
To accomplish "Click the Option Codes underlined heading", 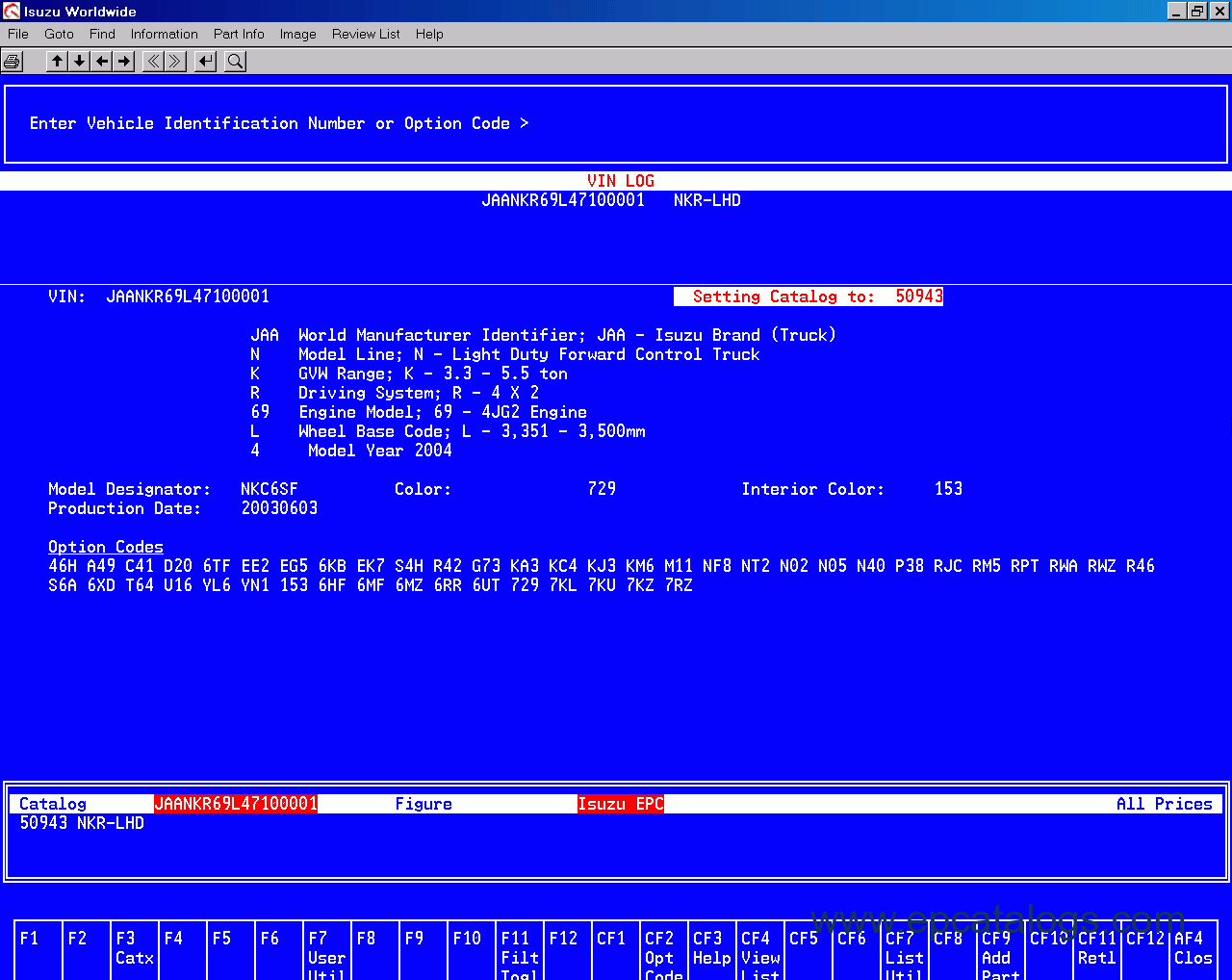I will click(106, 547).
